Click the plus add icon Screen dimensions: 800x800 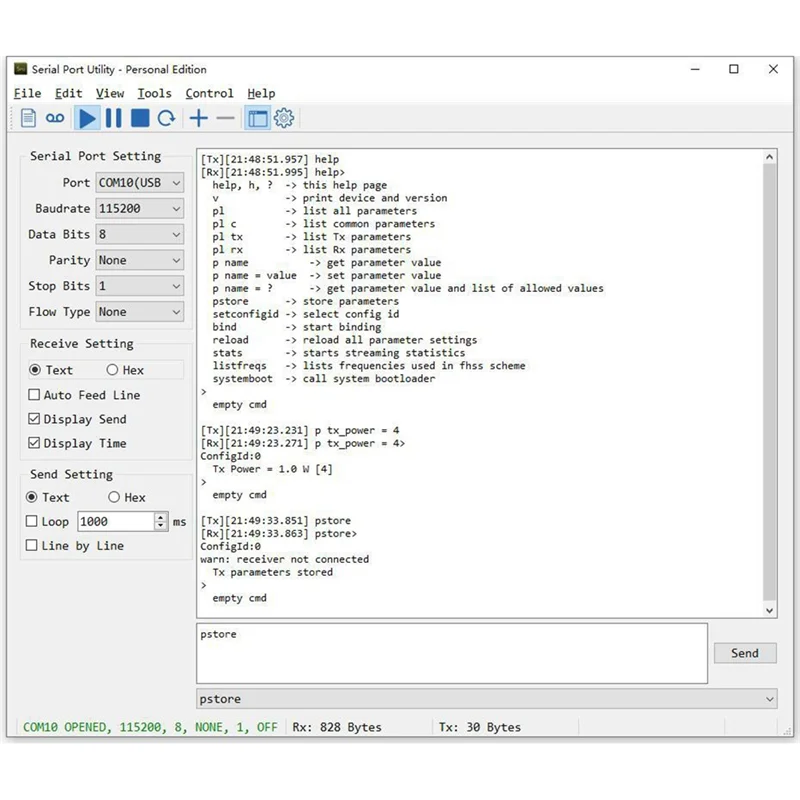pos(199,118)
